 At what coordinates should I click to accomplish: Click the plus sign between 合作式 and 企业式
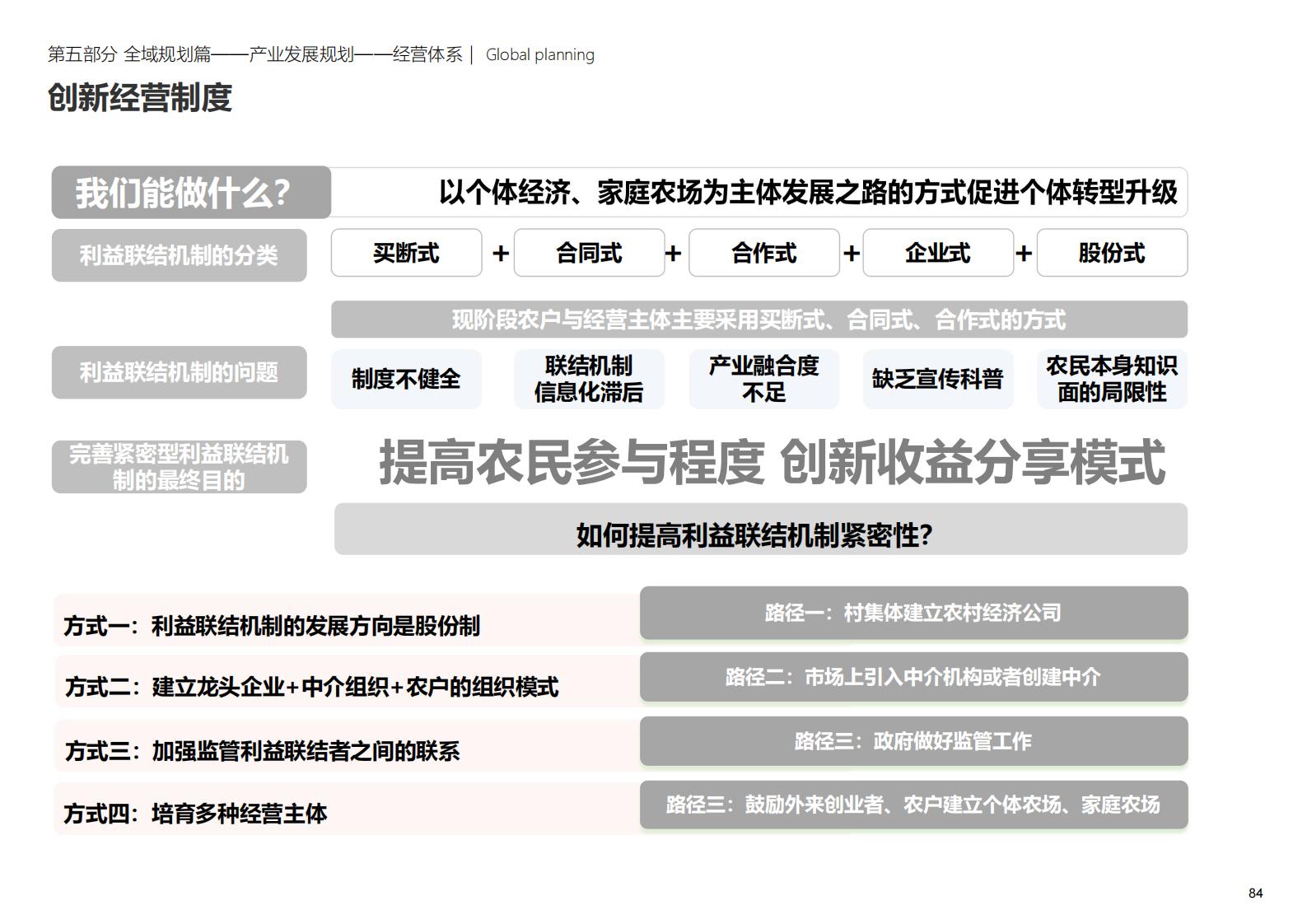[x=852, y=254]
